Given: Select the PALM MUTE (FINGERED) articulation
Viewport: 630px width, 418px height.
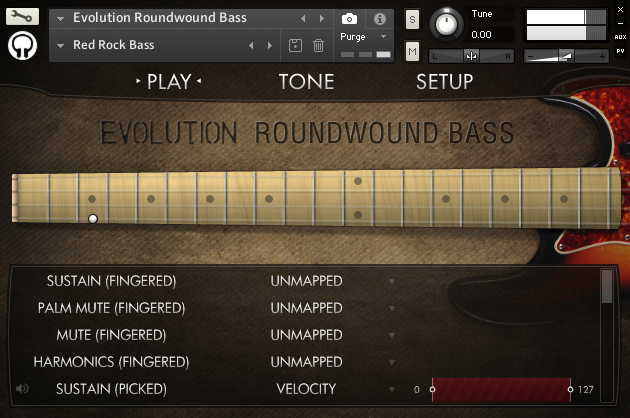Looking at the screenshot, I should click(x=111, y=308).
